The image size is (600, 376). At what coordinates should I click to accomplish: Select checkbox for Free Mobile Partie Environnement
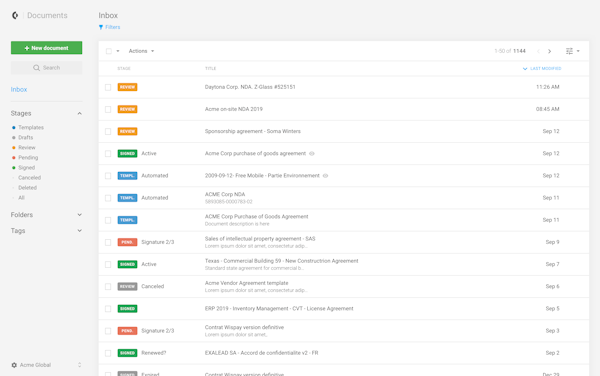tap(108, 176)
